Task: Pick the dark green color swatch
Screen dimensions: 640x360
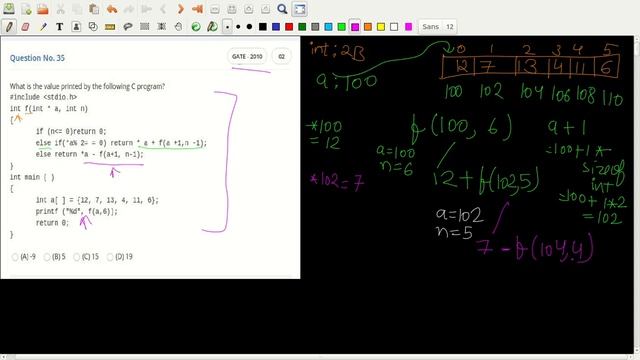Action: click(302, 27)
